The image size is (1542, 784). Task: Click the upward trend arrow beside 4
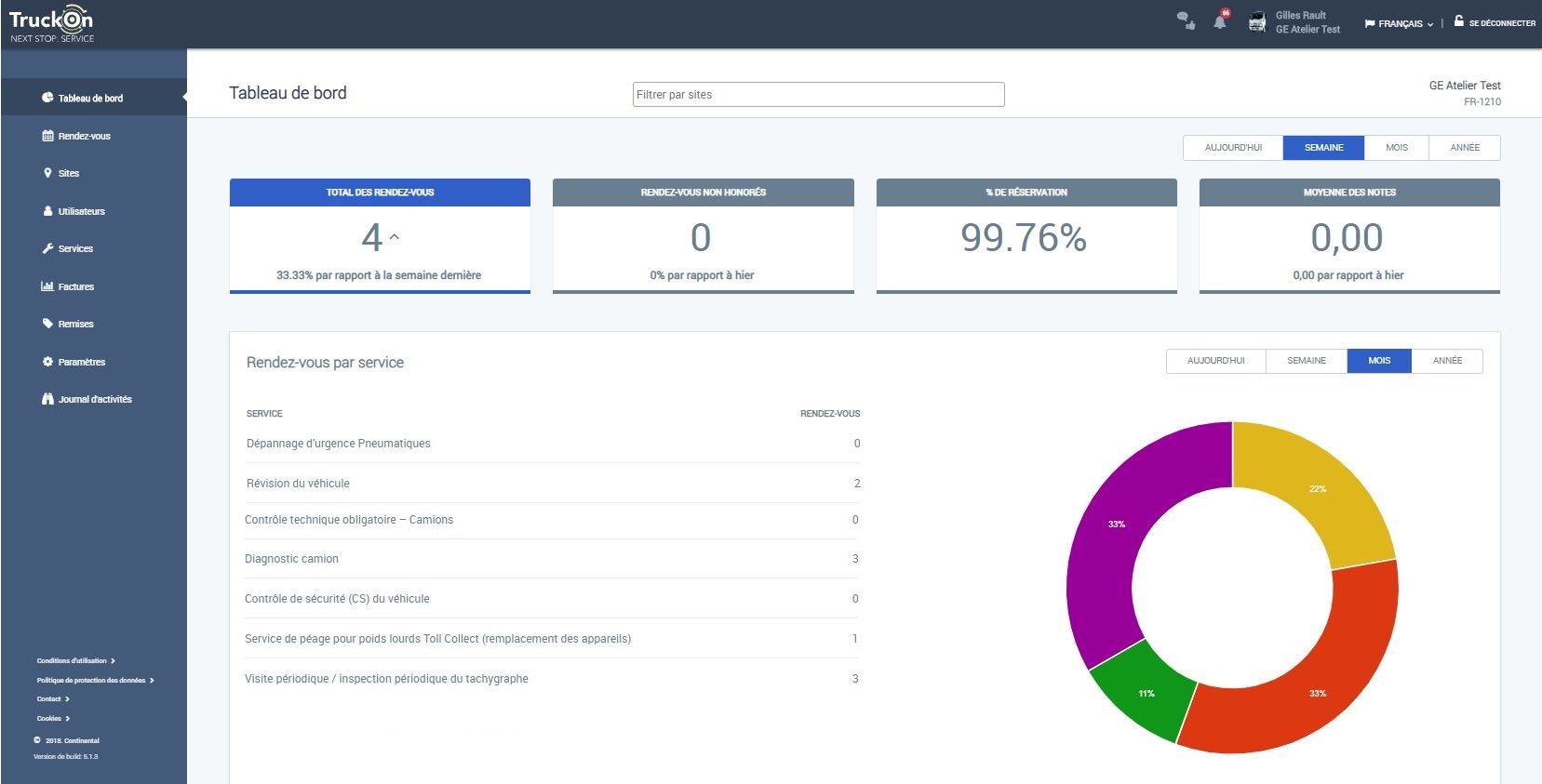point(395,237)
